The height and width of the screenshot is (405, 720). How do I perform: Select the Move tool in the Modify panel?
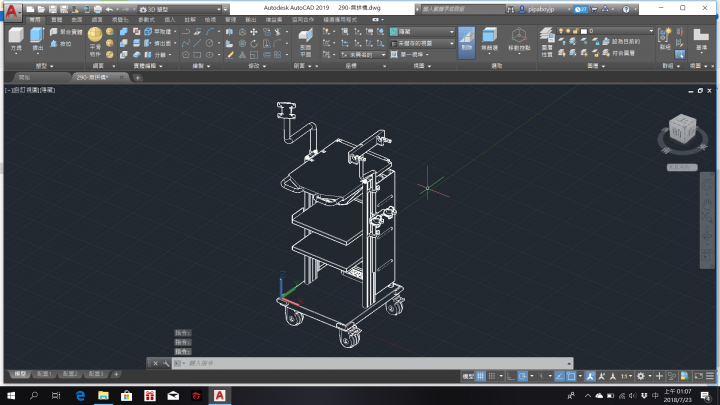pyautogui.click(x=254, y=32)
